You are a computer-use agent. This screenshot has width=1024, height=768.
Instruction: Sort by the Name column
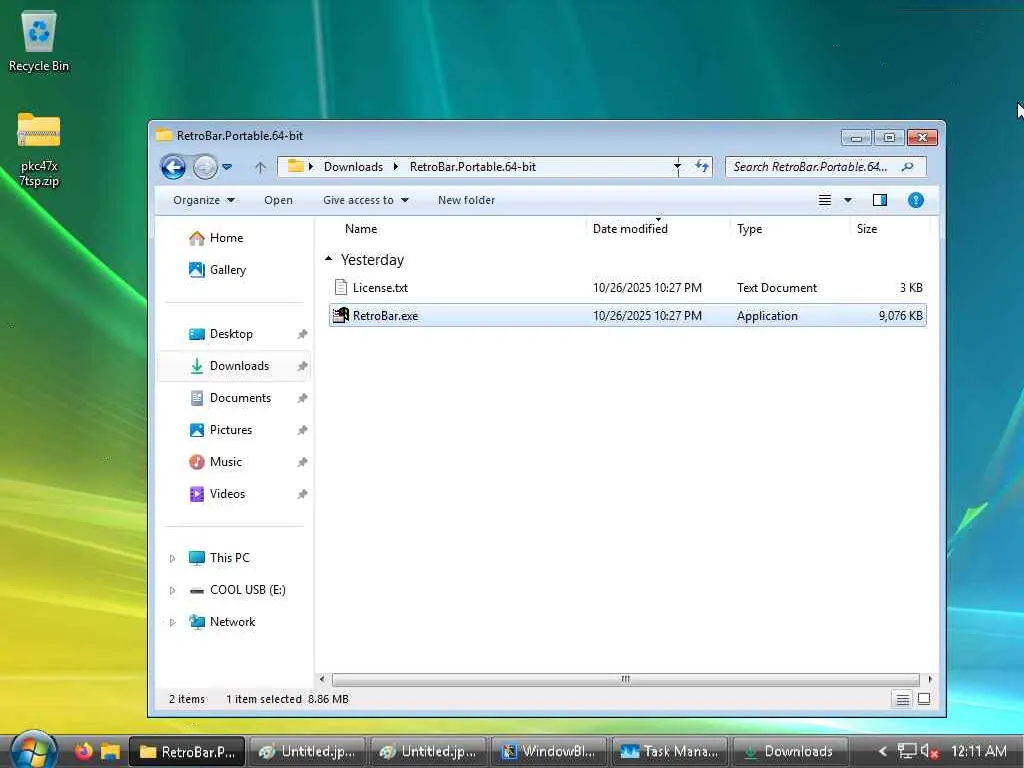pyautogui.click(x=360, y=229)
